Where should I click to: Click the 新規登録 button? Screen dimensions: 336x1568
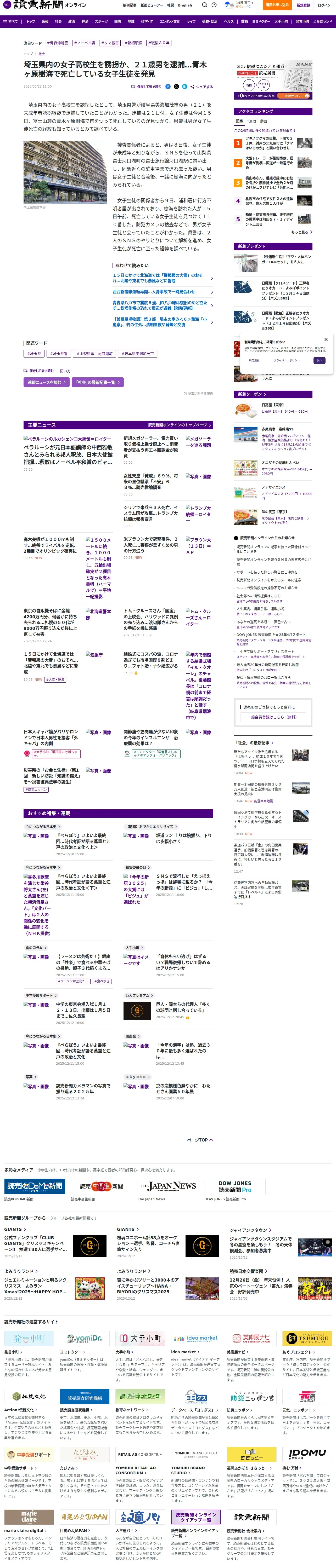pos(303,5)
